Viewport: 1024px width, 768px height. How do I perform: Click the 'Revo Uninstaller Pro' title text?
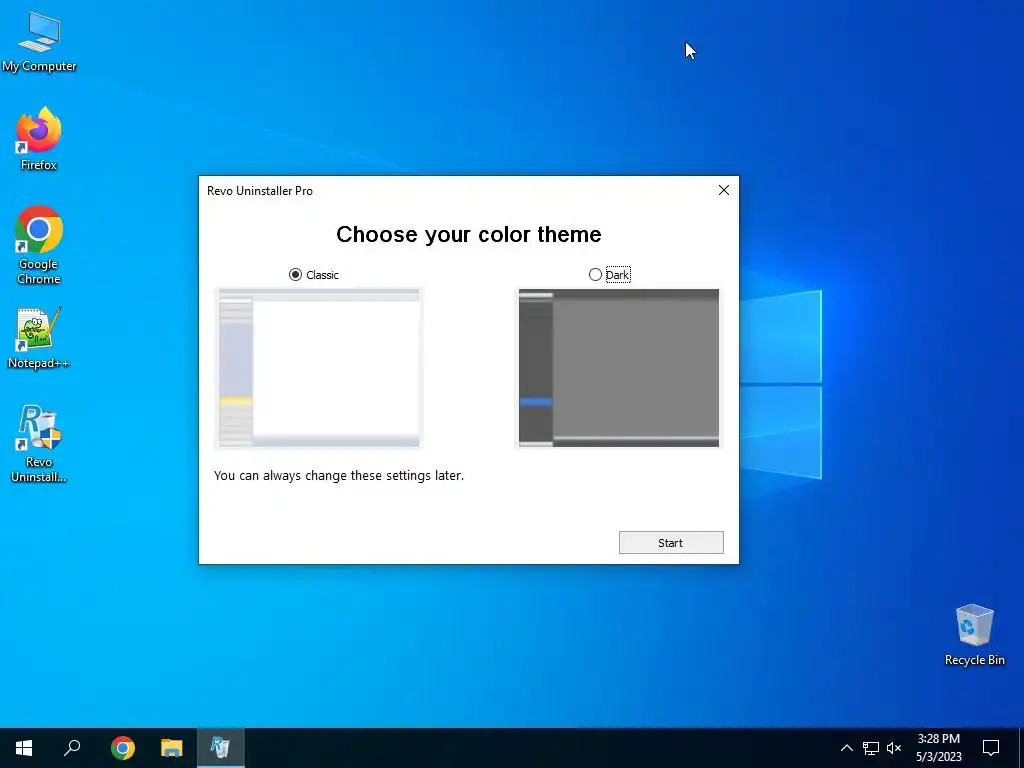(x=260, y=191)
